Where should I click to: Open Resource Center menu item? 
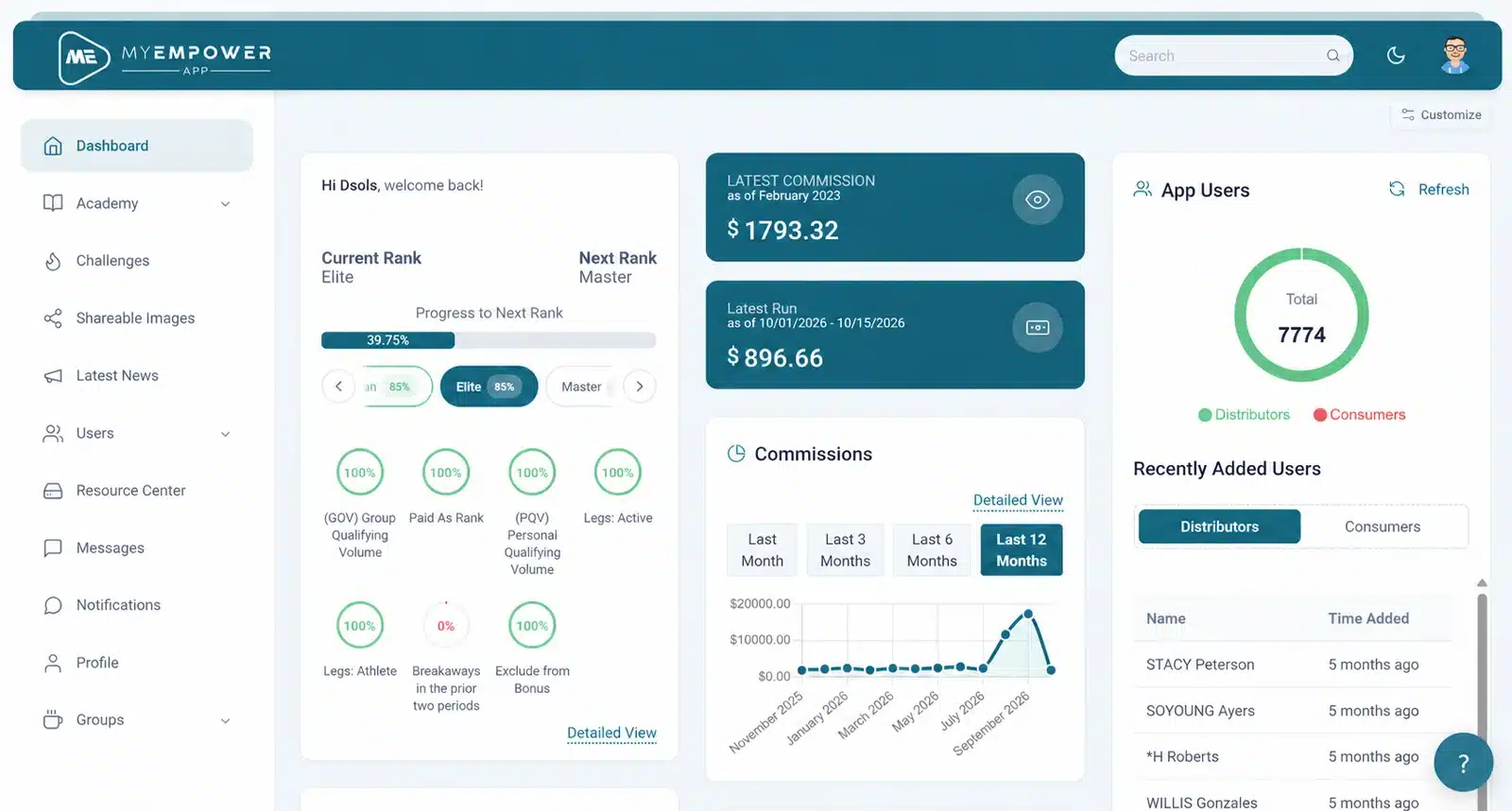coord(137,491)
